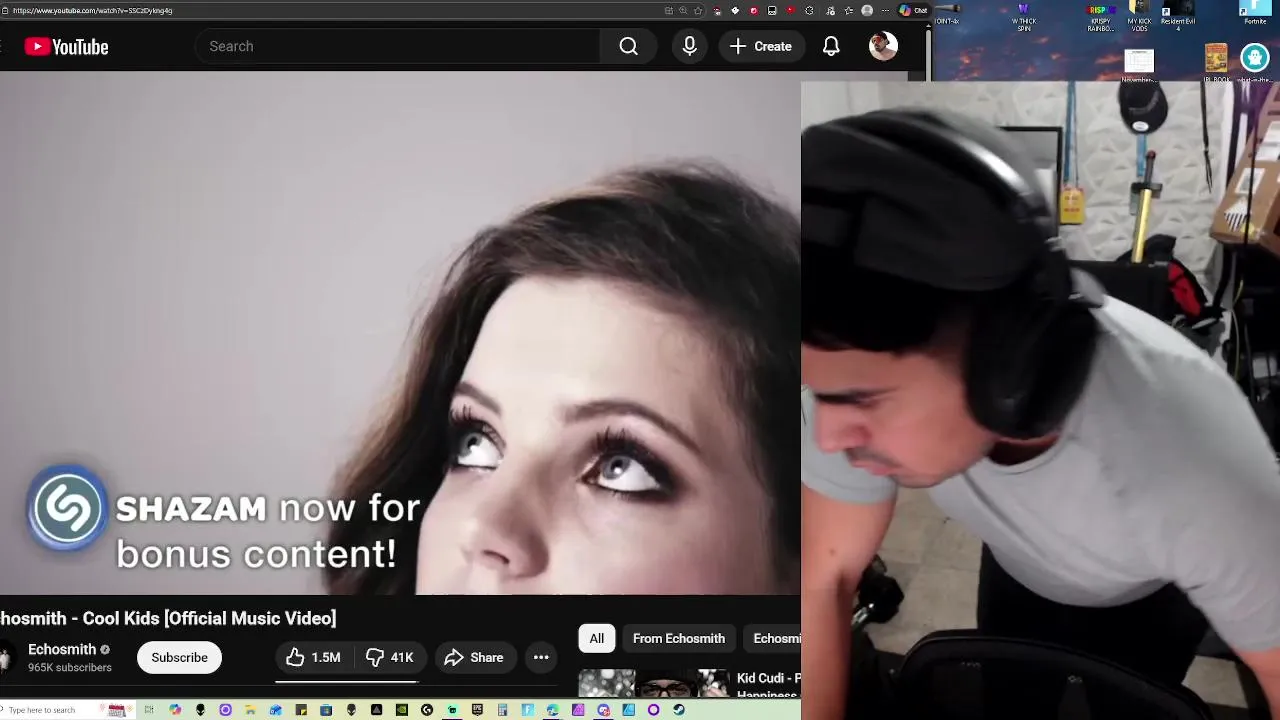Click the Kid Cudi video title
This screenshot has height=720, width=1280.
768,686
